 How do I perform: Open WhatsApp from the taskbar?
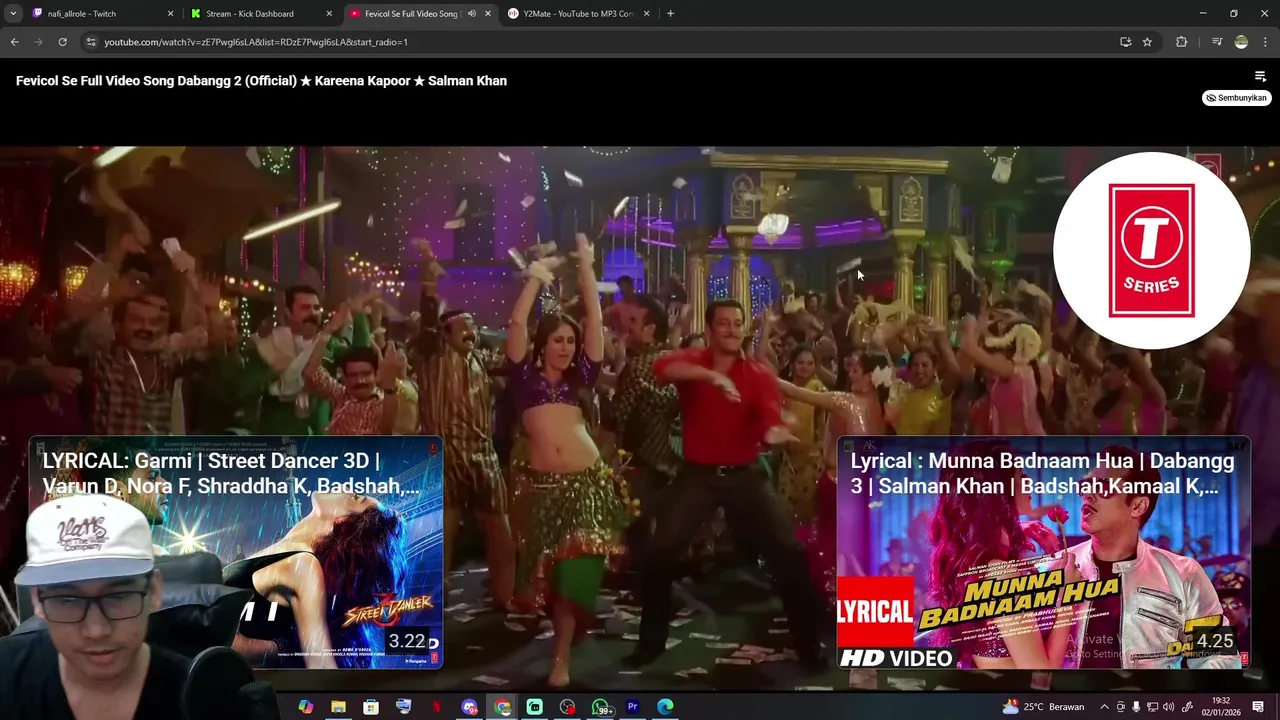point(600,707)
